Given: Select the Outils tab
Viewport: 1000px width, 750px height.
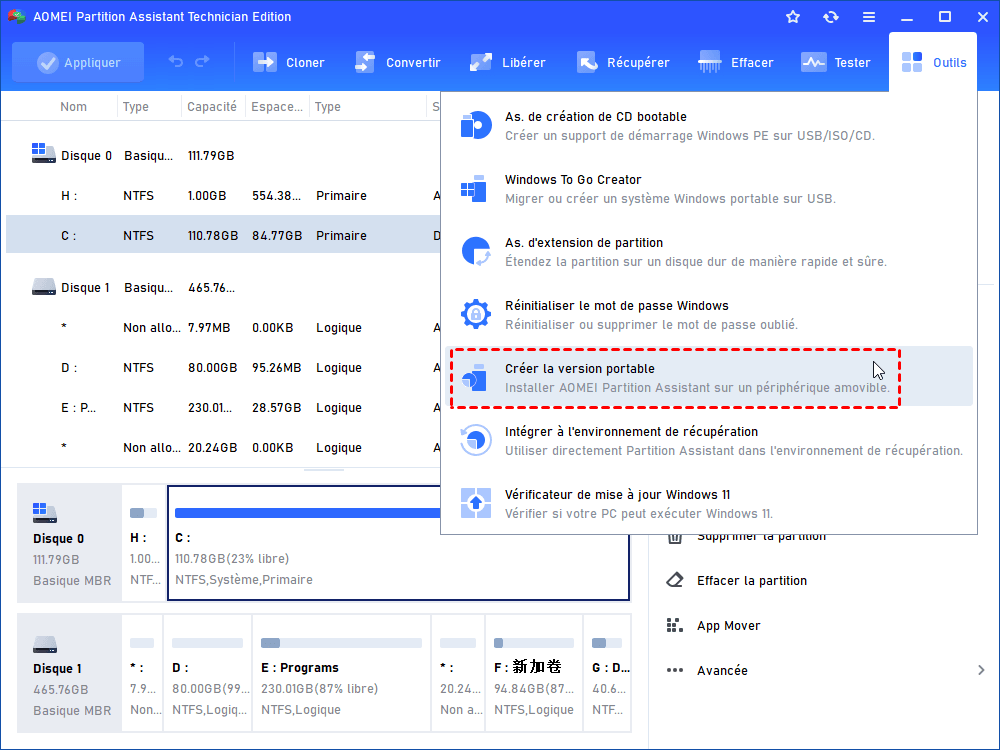Looking at the screenshot, I should coord(933,62).
